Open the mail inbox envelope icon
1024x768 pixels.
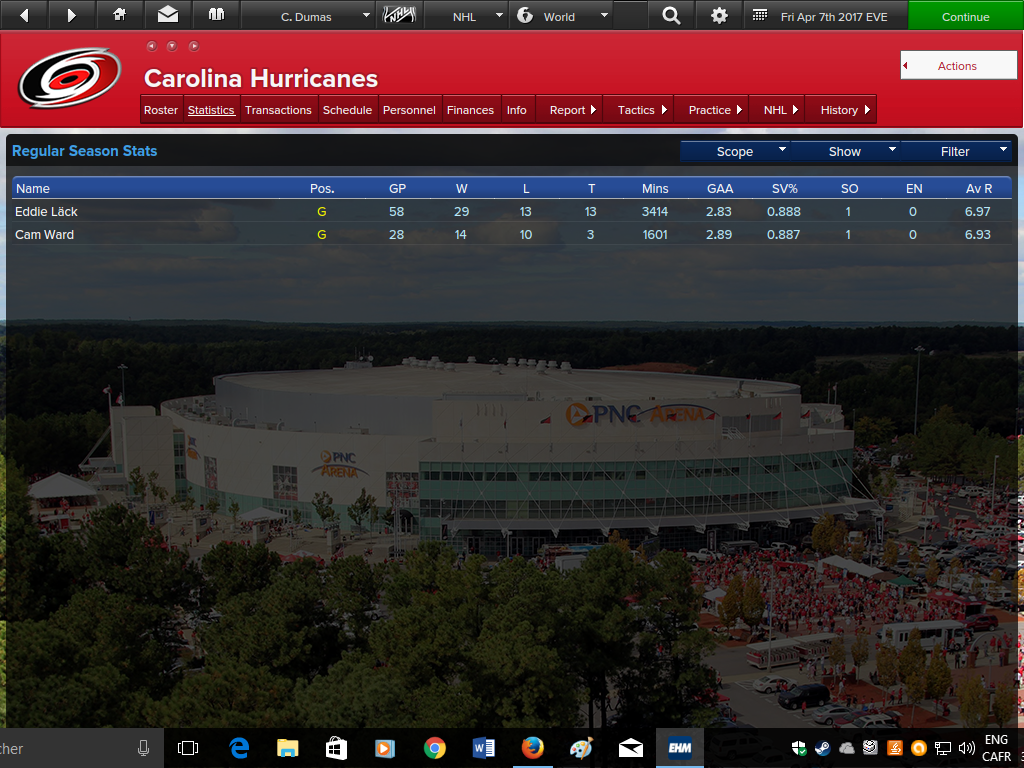tap(168, 14)
